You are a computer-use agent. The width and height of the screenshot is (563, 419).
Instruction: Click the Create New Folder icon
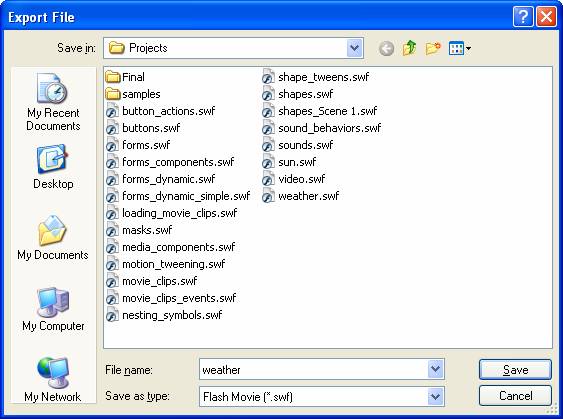(433, 48)
